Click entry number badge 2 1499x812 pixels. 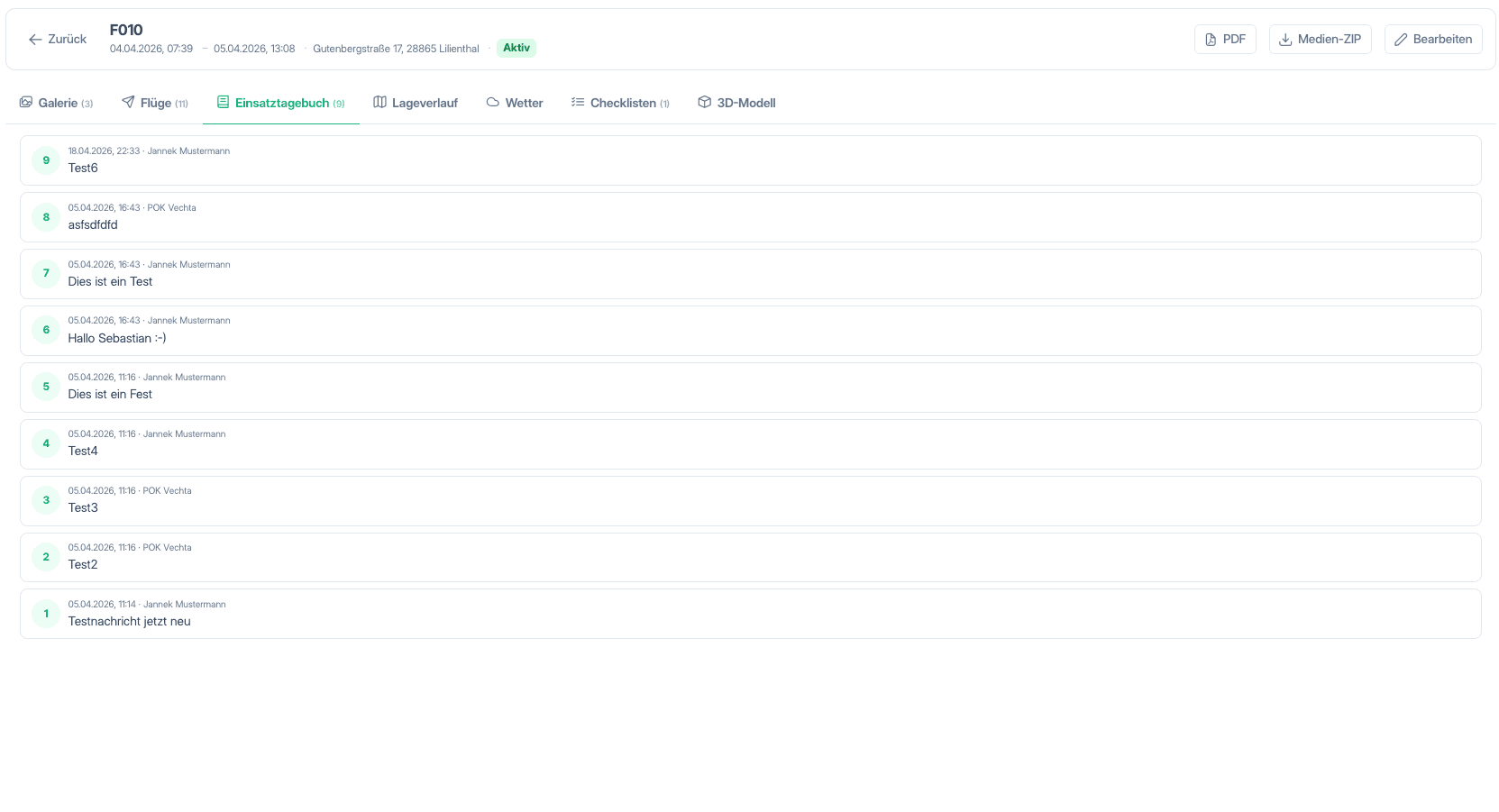point(46,557)
